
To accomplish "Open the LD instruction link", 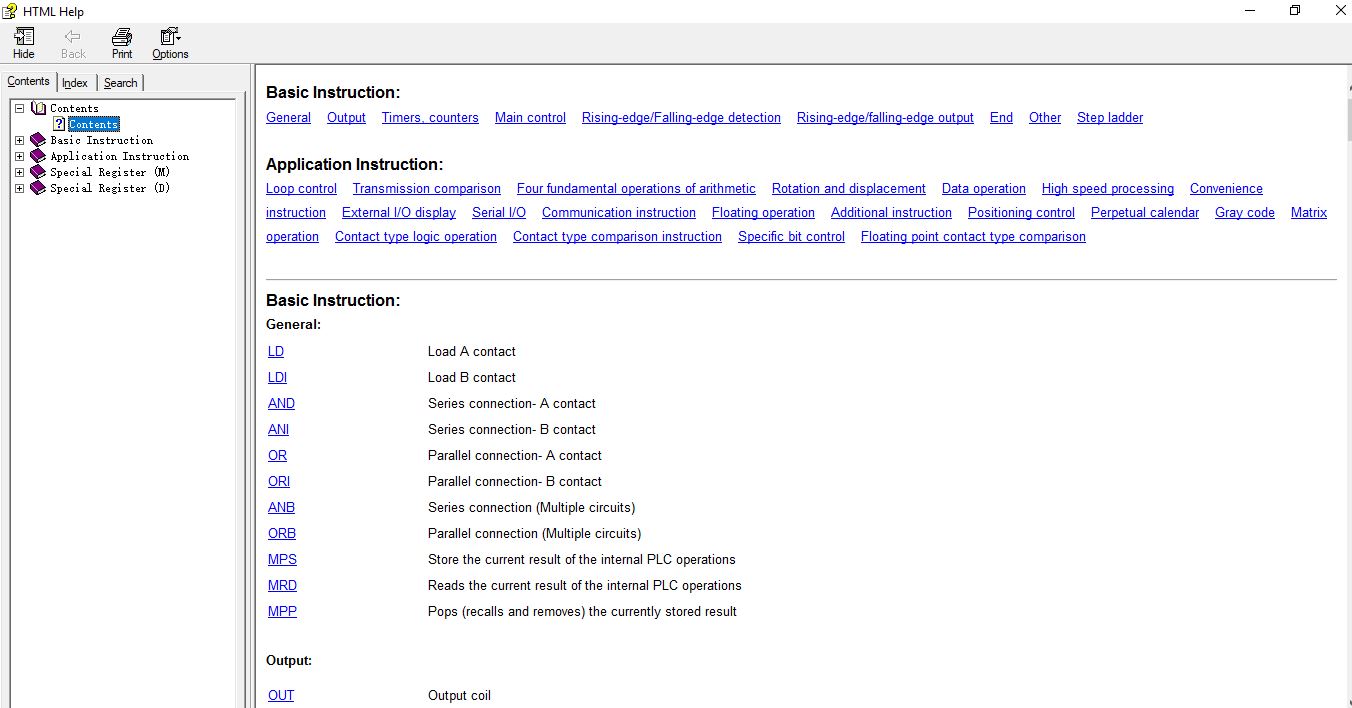I will (276, 351).
